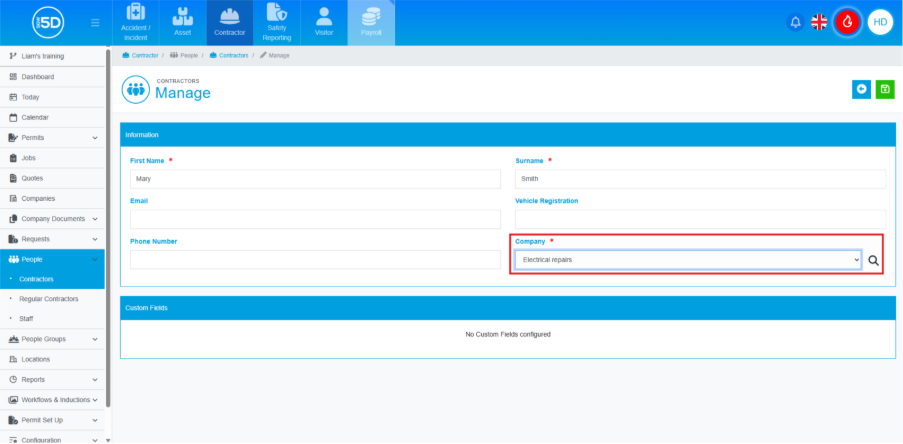Image resolution: width=903 pixels, height=444 pixels.
Task: Click the Manage breadcrumb
Action: point(275,55)
